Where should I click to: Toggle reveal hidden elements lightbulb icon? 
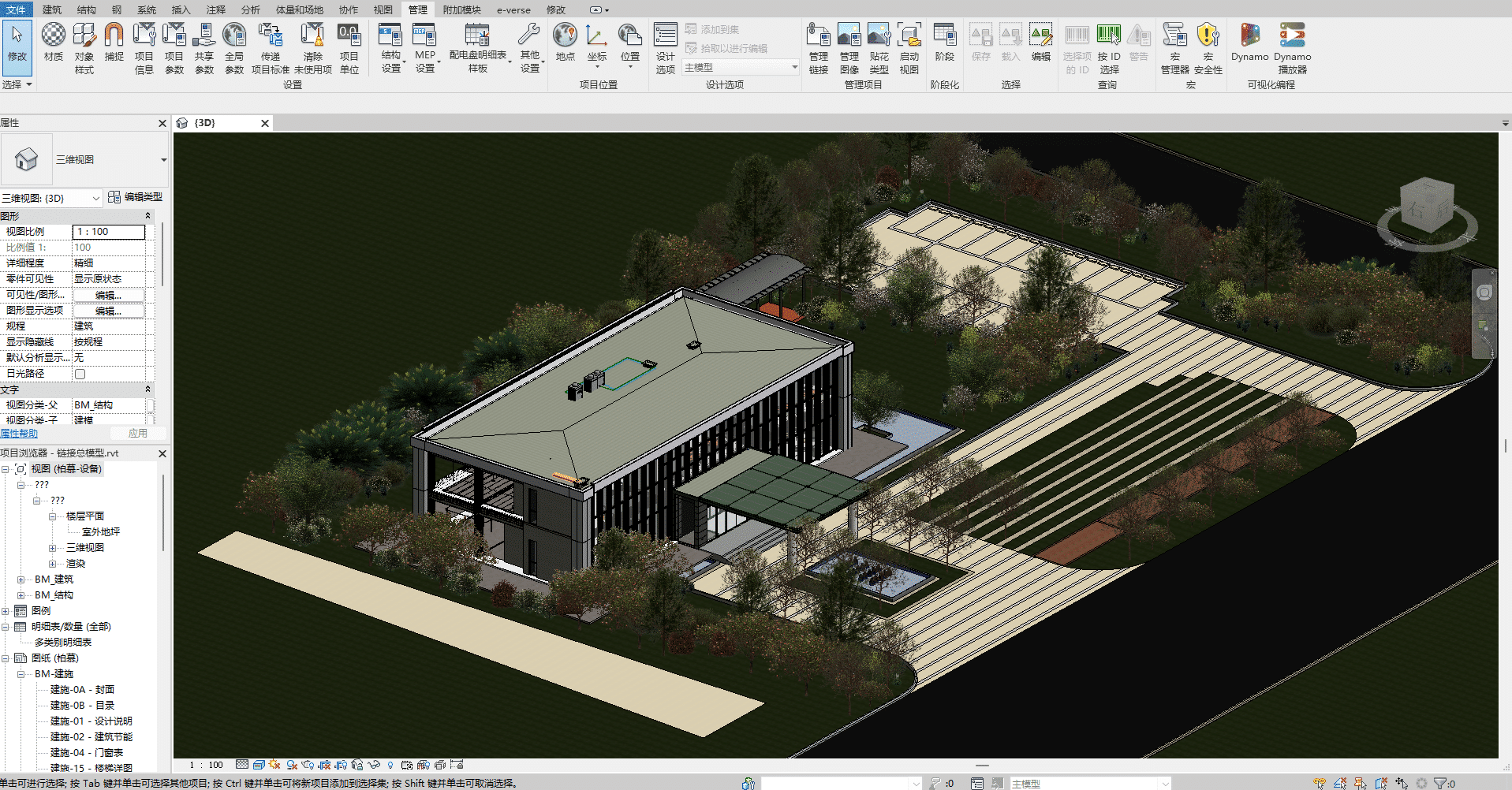[390, 765]
